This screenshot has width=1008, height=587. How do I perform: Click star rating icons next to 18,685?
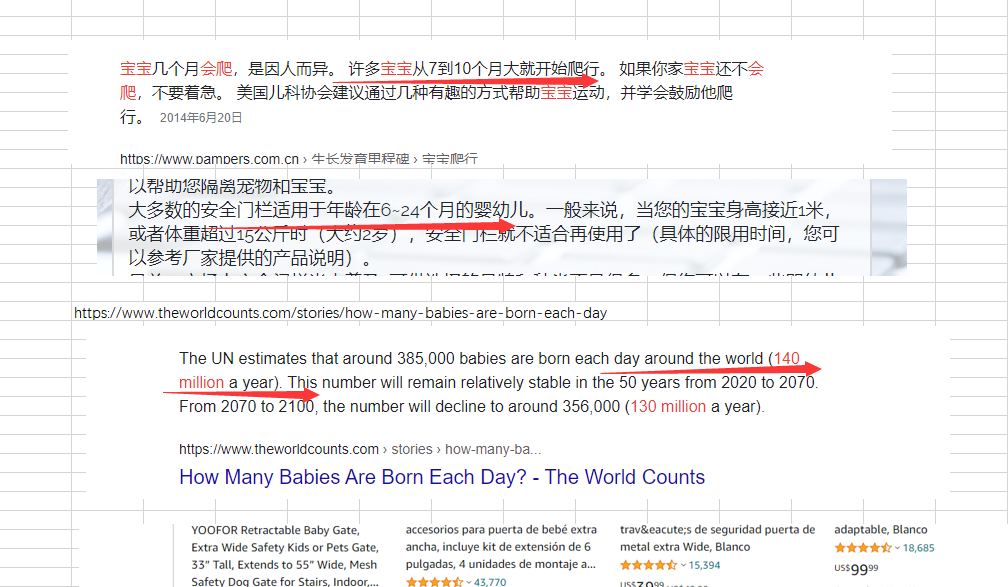point(863,548)
